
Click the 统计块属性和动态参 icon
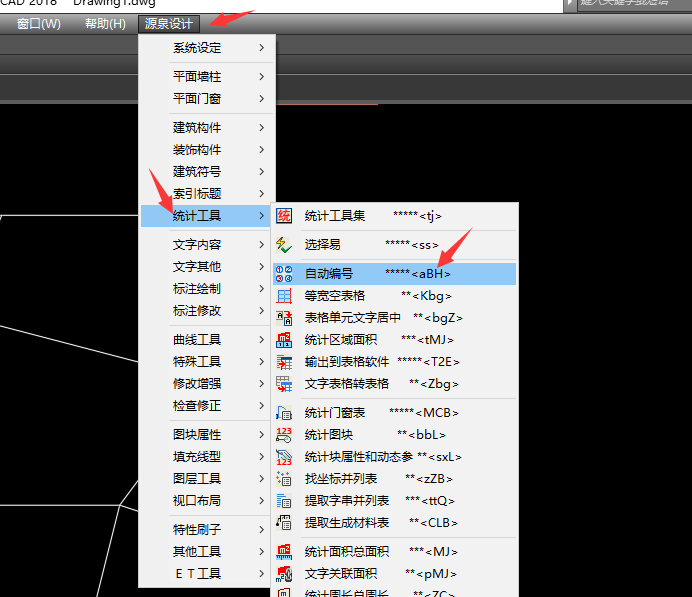point(284,457)
